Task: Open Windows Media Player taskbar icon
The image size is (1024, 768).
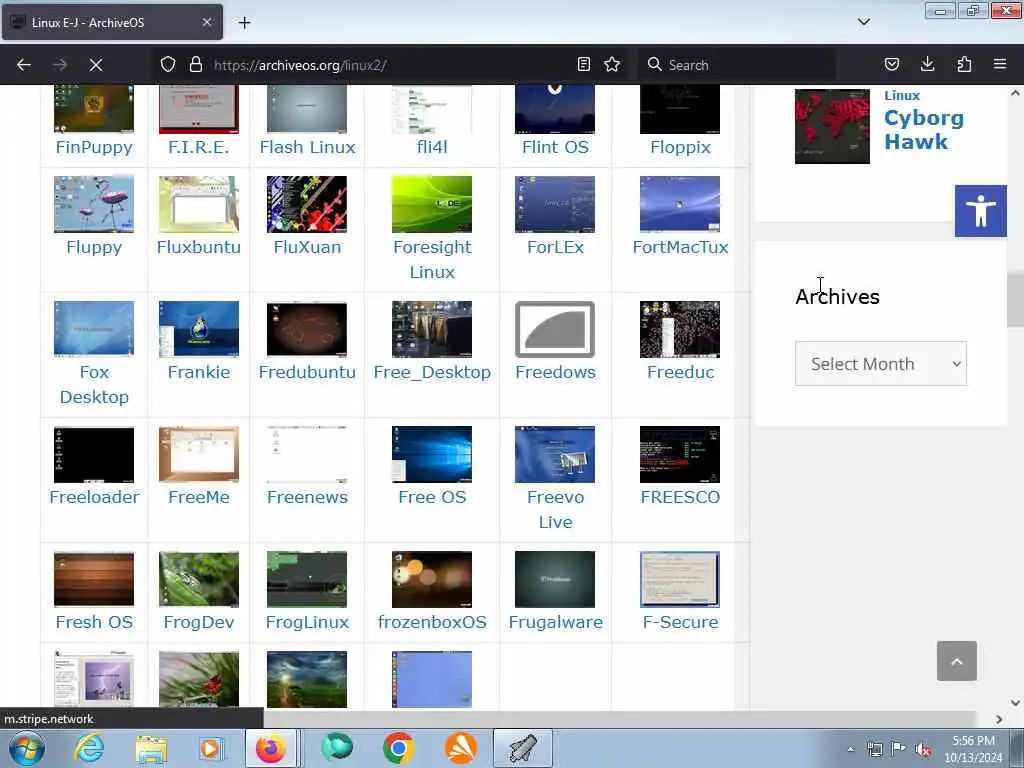Action: click(210, 748)
